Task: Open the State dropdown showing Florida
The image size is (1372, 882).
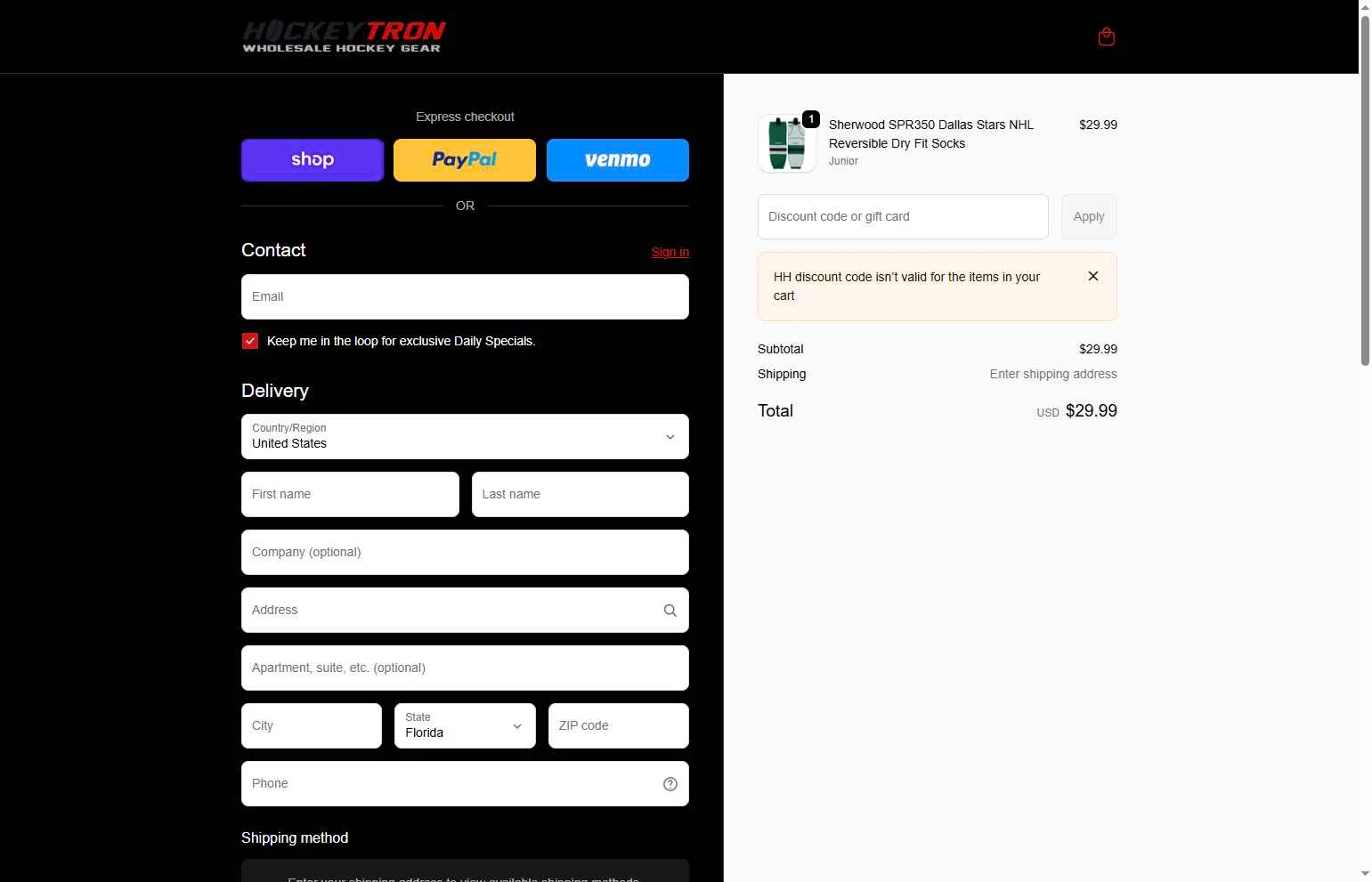Action: click(465, 725)
